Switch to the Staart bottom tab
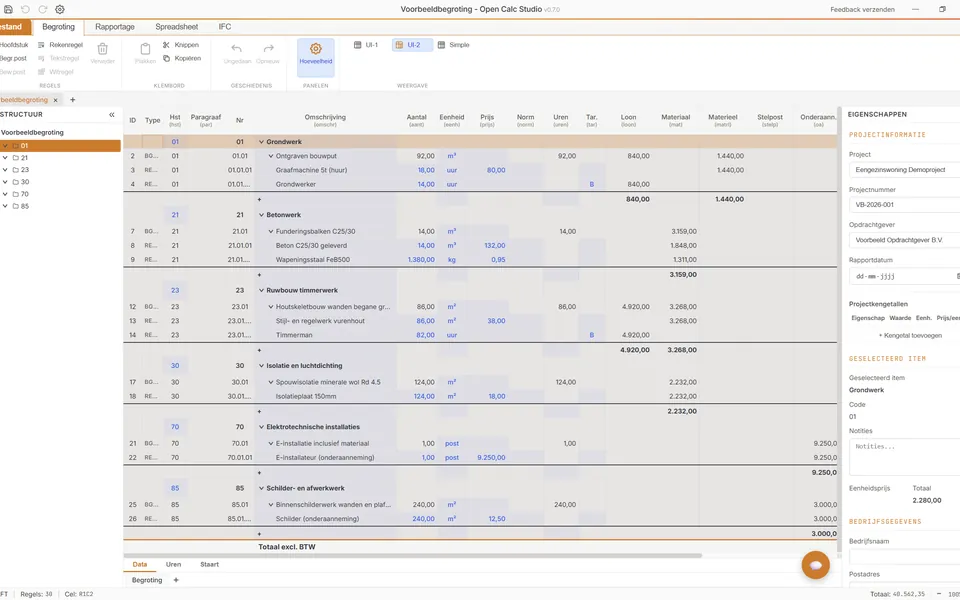This screenshot has height=600, width=960. [x=209, y=564]
